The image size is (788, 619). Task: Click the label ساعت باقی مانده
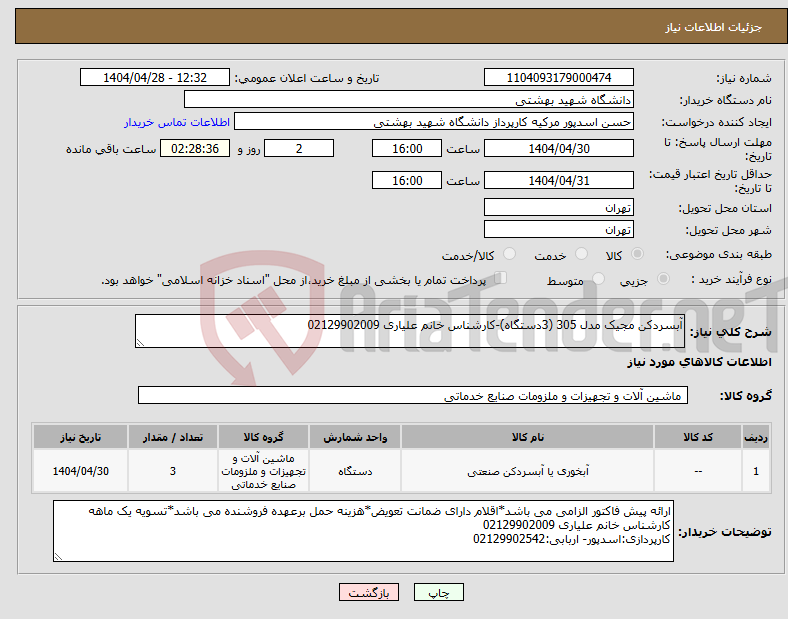[x=111, y=149]
